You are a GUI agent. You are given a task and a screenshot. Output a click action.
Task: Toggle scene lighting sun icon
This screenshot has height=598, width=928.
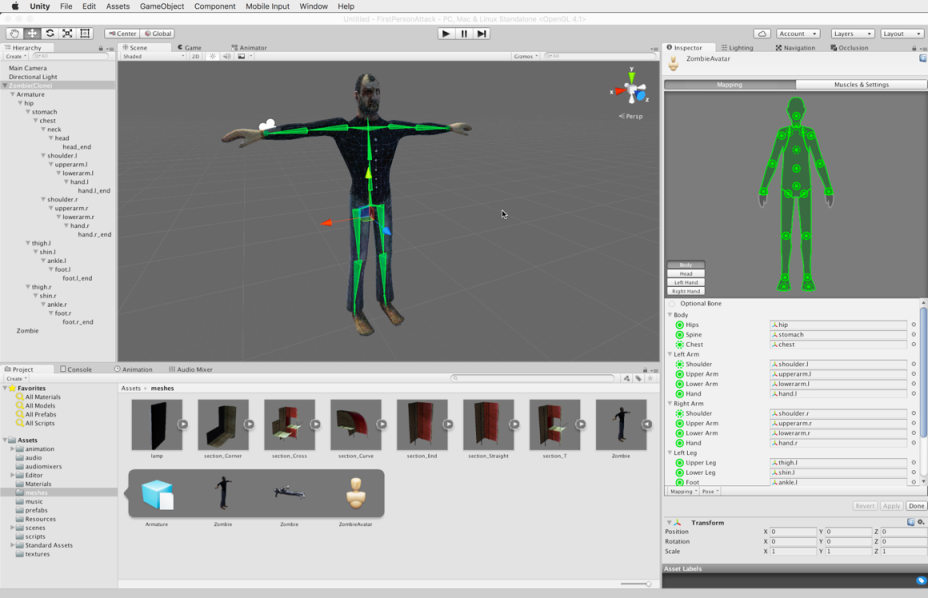point(212,56)
